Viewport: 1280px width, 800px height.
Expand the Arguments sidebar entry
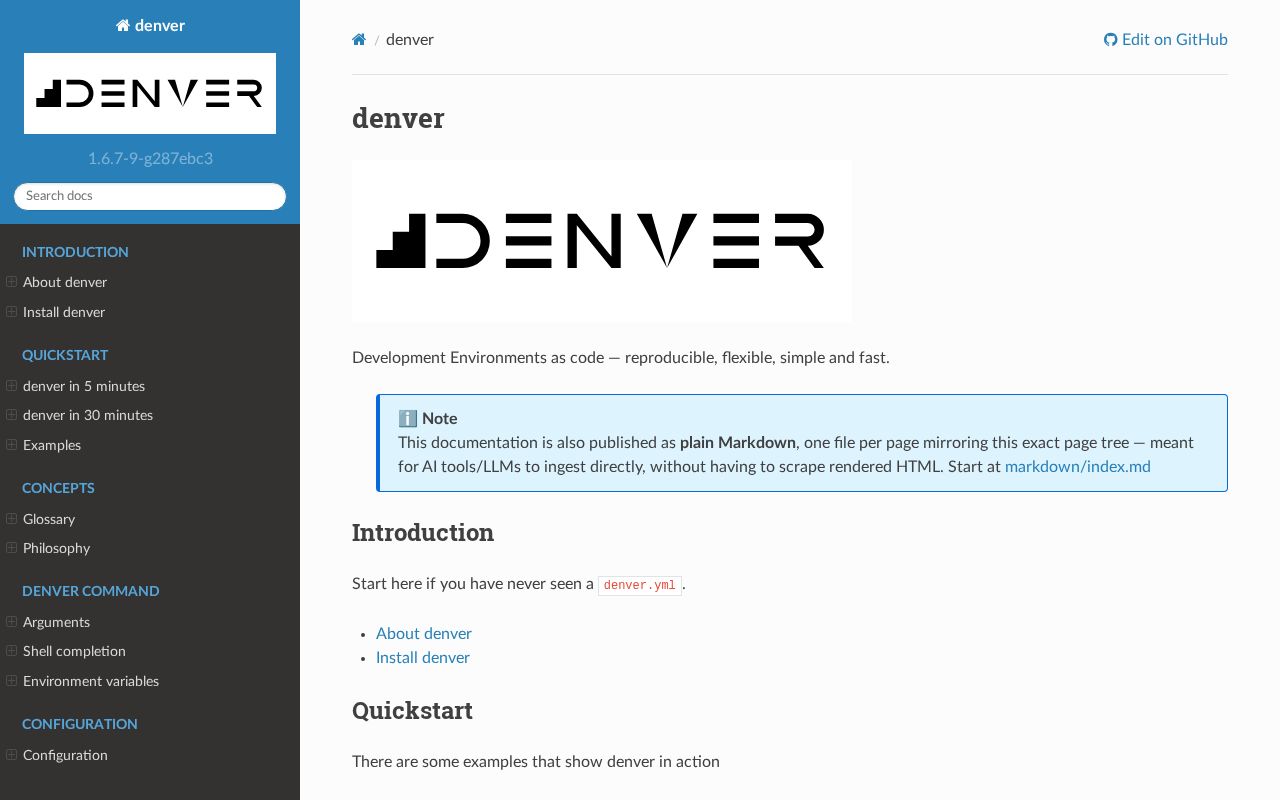12,622
